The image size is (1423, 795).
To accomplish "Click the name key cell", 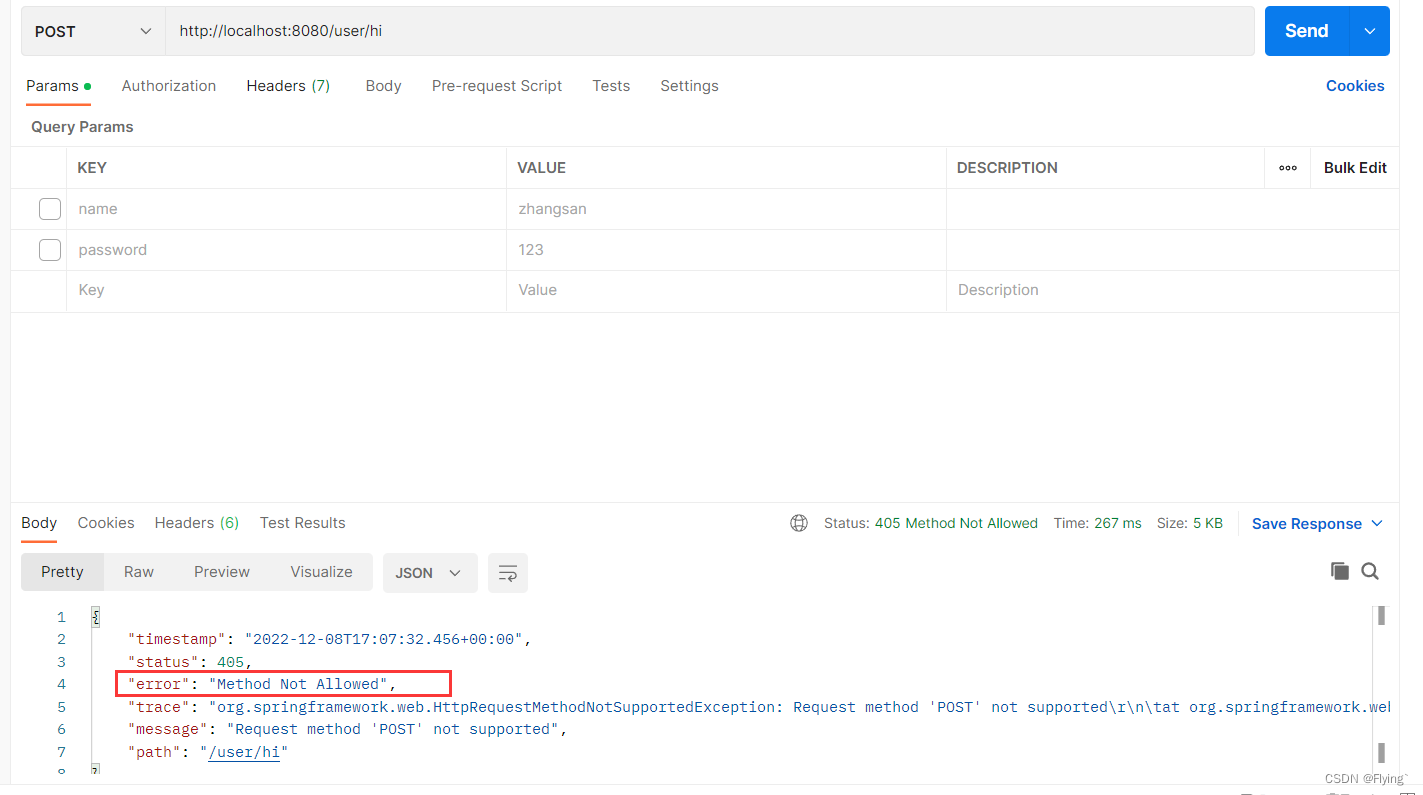I will tap(286, 209).
